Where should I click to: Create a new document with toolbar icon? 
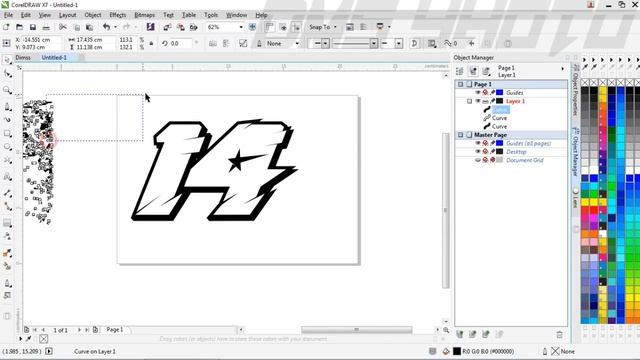tap(6, 27)
